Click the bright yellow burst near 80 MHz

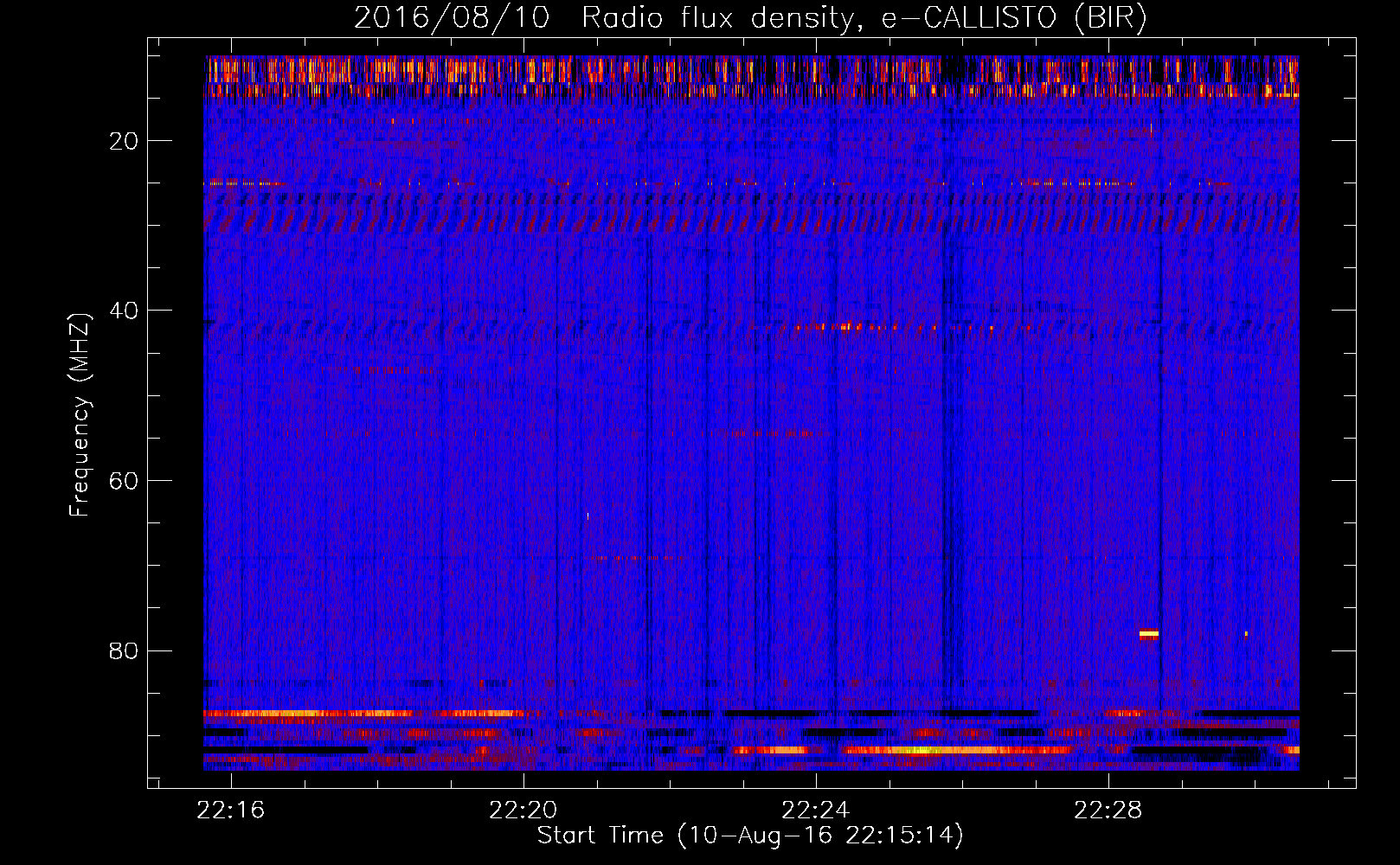(x=1148, y=634)
